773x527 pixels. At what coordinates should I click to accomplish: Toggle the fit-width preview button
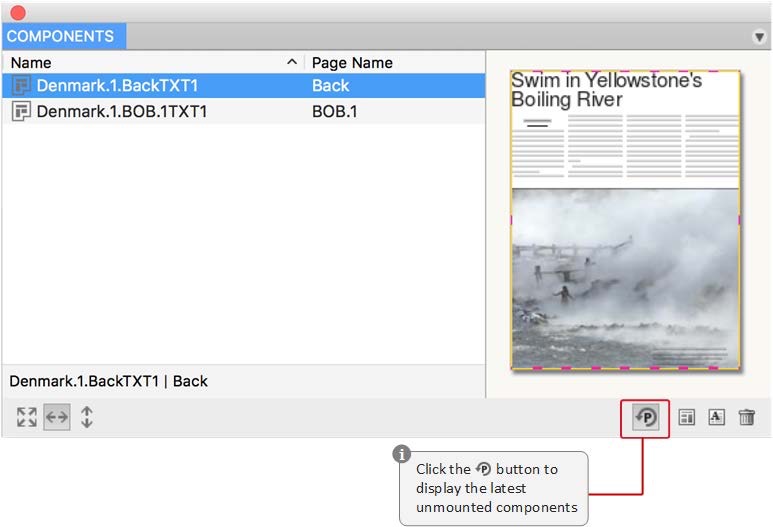click(57, 418)
